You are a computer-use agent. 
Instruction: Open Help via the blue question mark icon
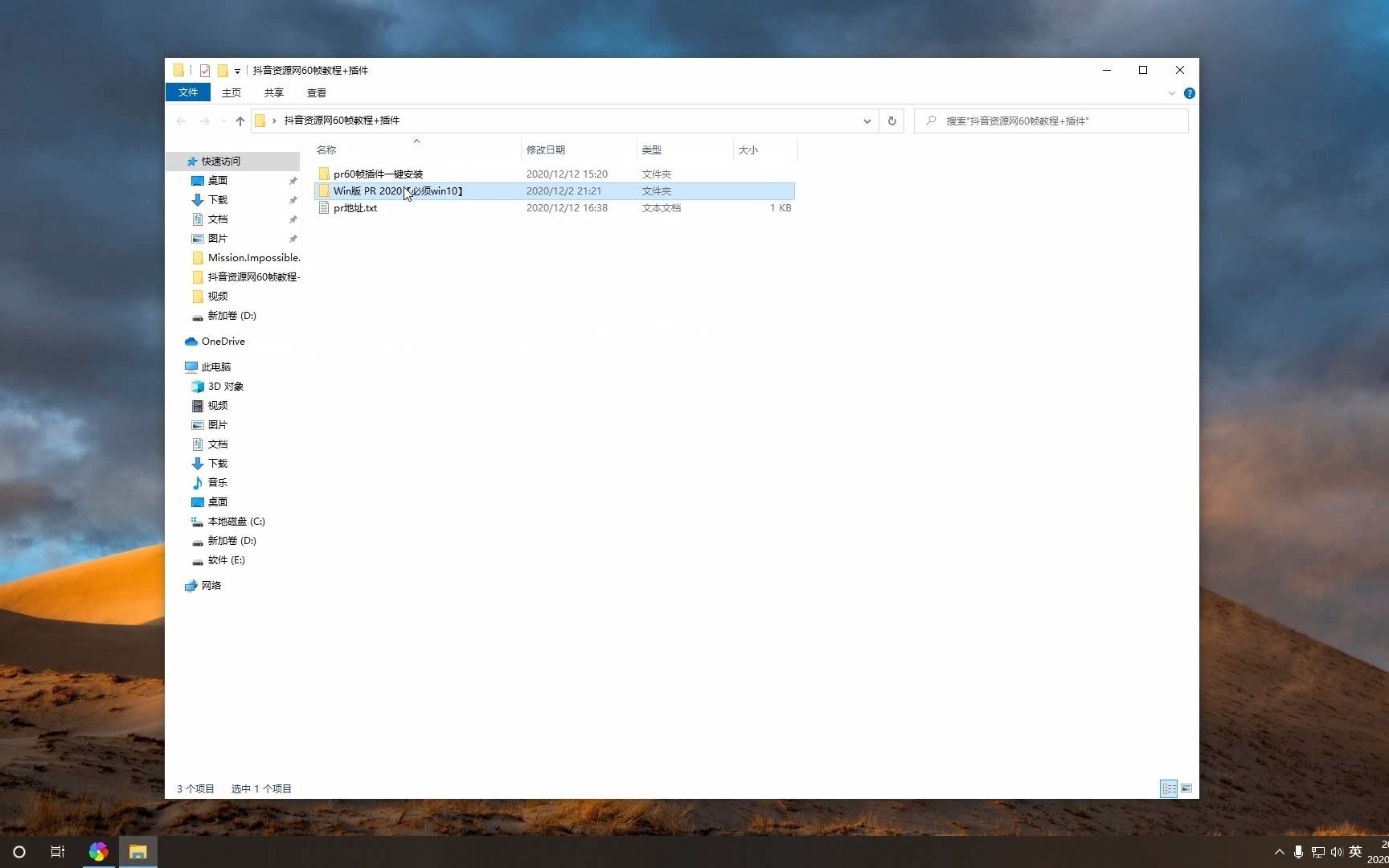coord(1190,93)
